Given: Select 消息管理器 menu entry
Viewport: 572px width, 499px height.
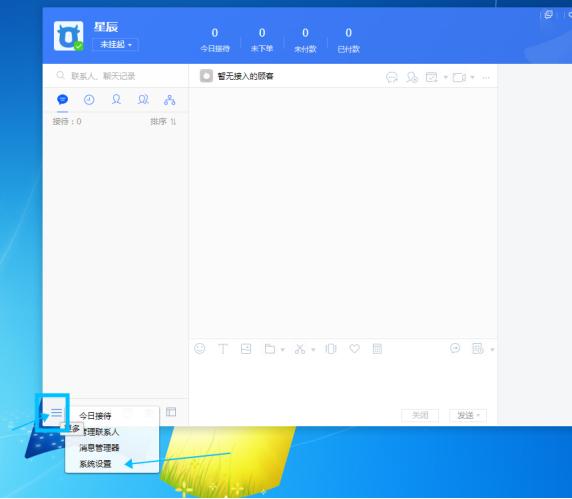Looking at the screenshot, I should pyautogui.click(x=100, y=448).
